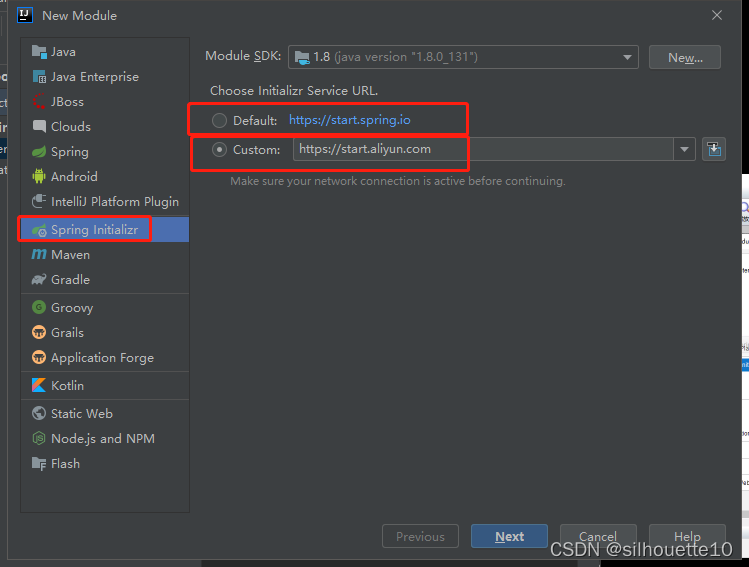Select Maven module type label
This screenshot has height=567, width=749.
[x=70, y=255]
